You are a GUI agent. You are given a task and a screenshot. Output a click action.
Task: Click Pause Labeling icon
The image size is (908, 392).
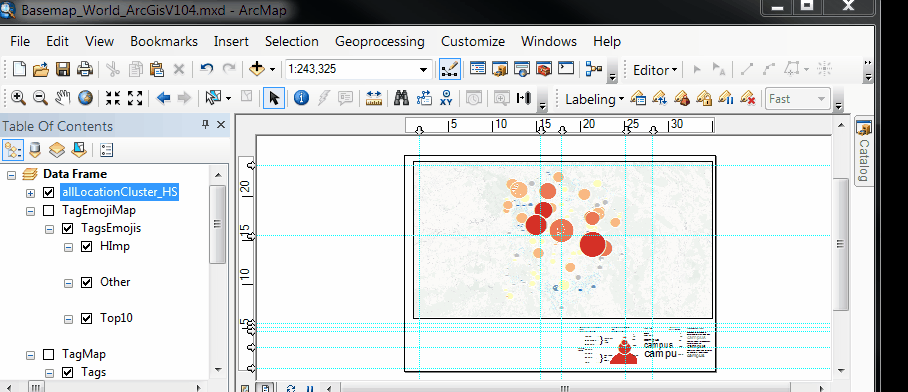tap(726, 98)
